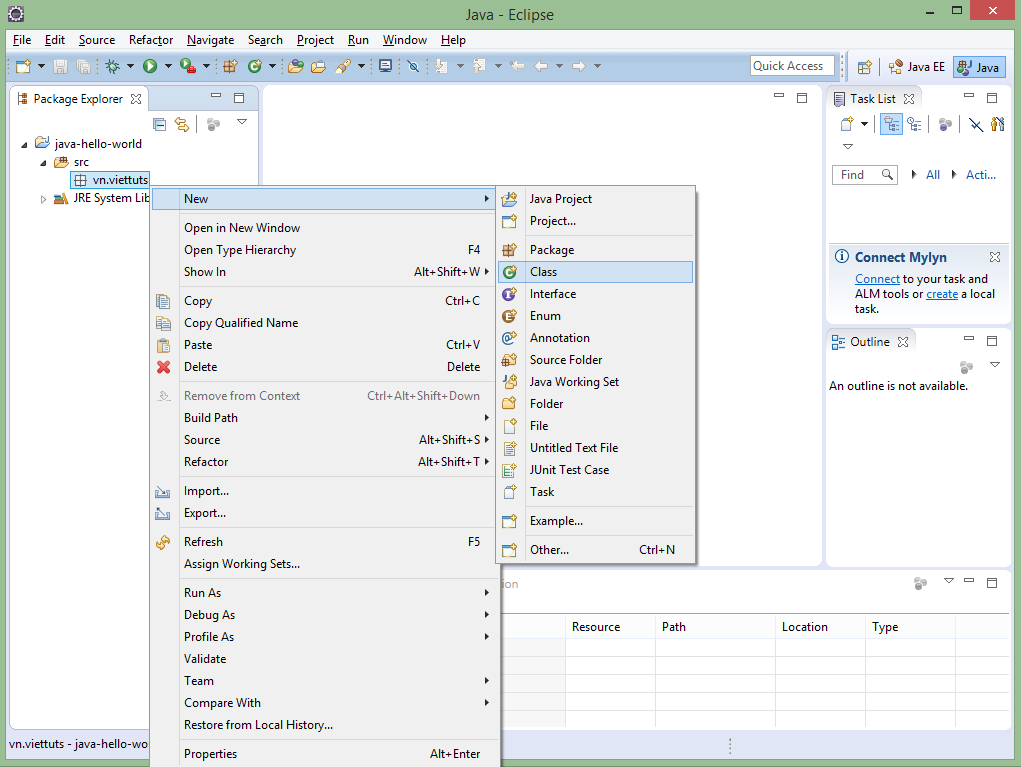Select the vn.viettuts package
Screen dimensions: 1021x767
point(110,180)
